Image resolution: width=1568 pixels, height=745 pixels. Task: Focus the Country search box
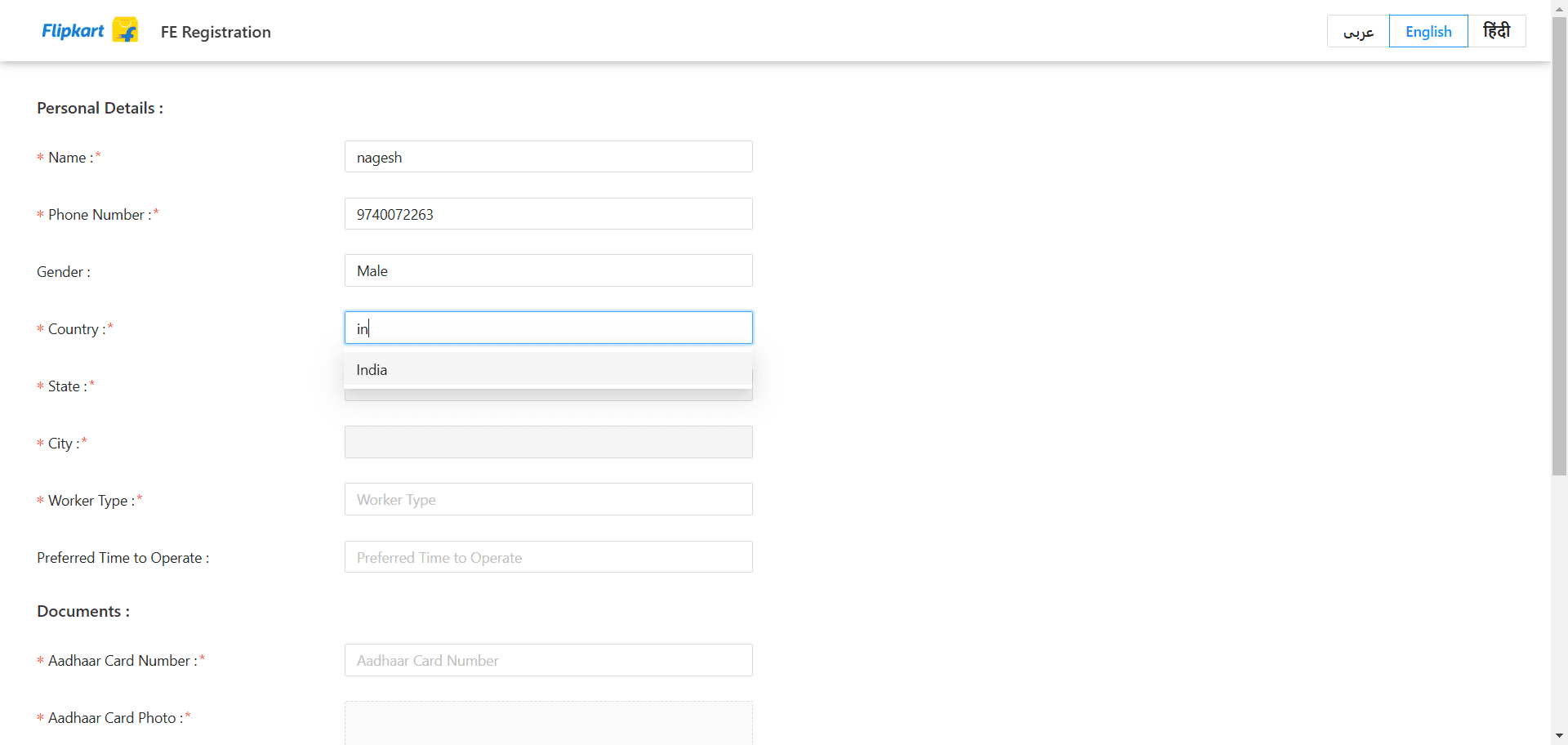(x=549, y=328)
